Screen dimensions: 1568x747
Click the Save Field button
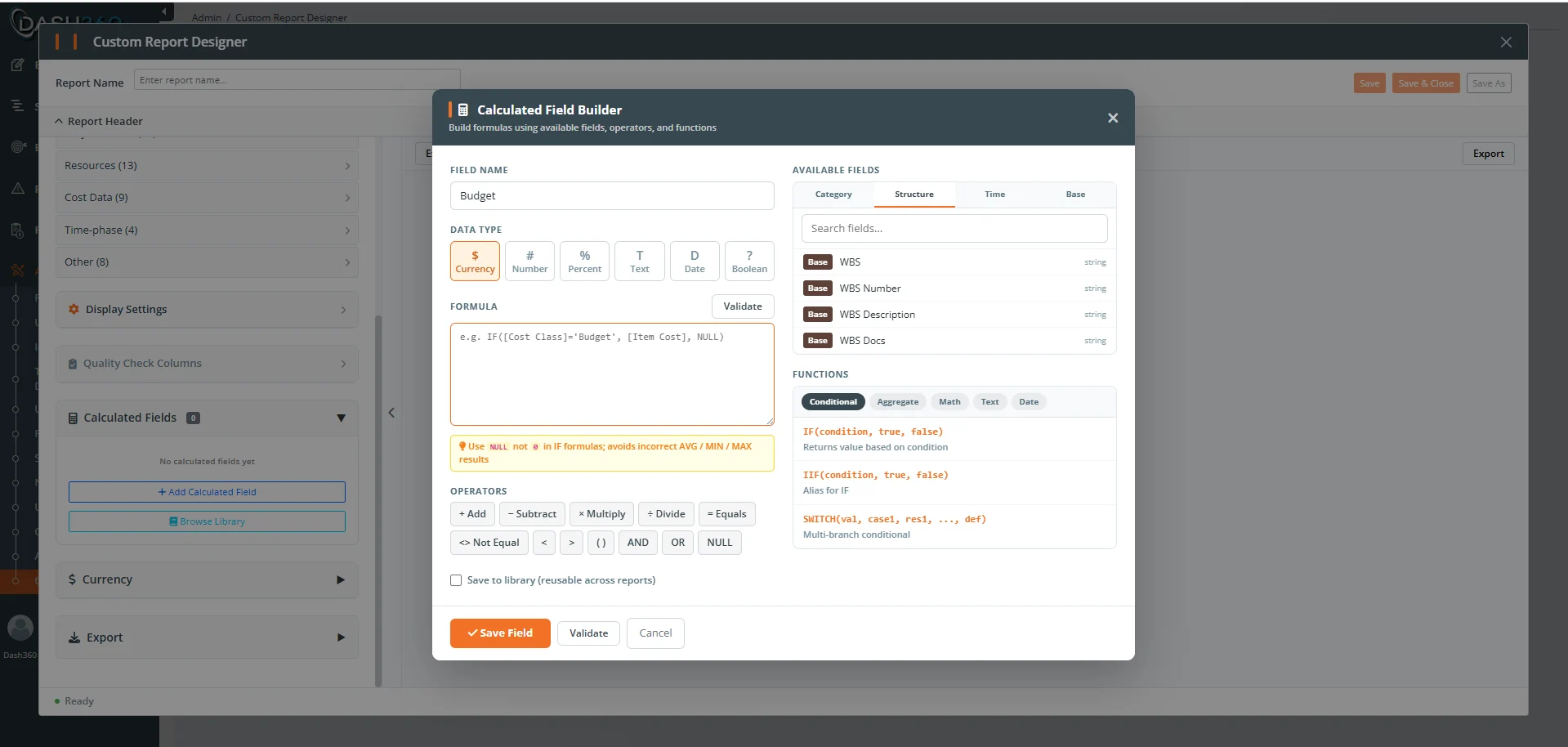point(500,633)
